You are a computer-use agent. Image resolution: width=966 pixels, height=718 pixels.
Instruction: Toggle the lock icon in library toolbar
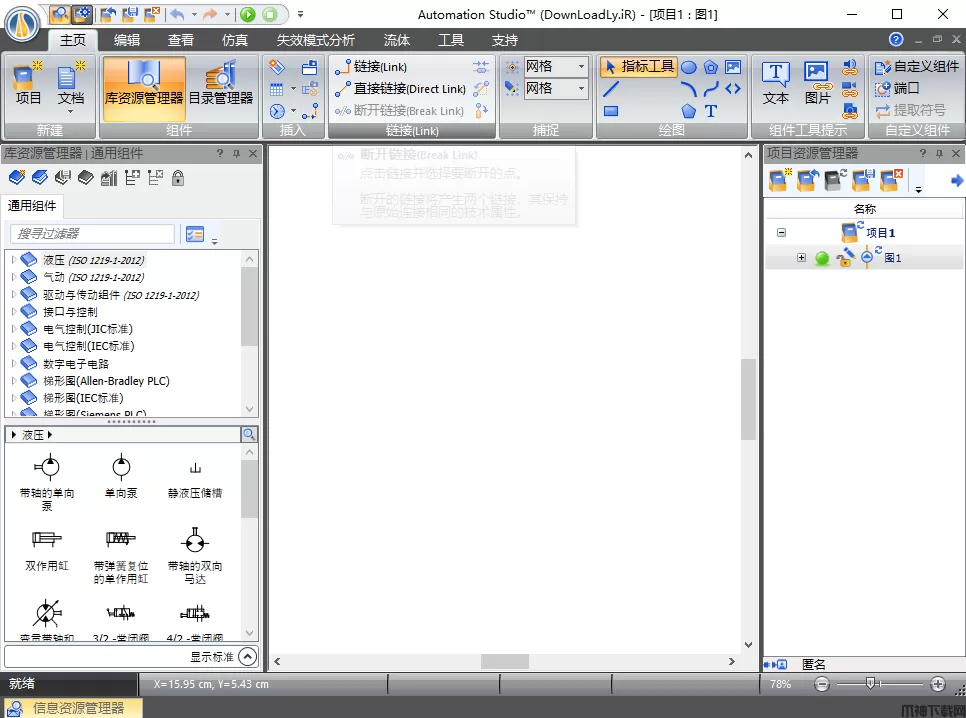coord(178,178)
